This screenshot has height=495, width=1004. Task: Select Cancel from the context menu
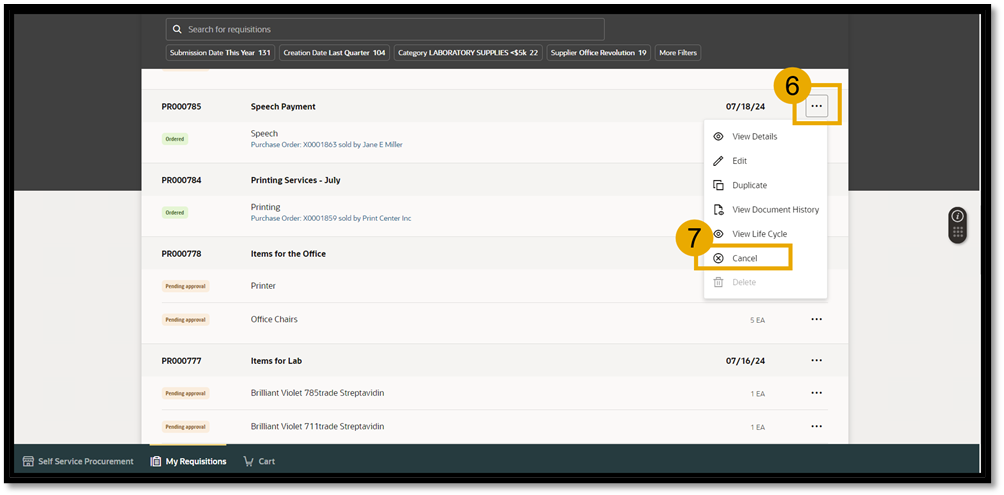744,258
